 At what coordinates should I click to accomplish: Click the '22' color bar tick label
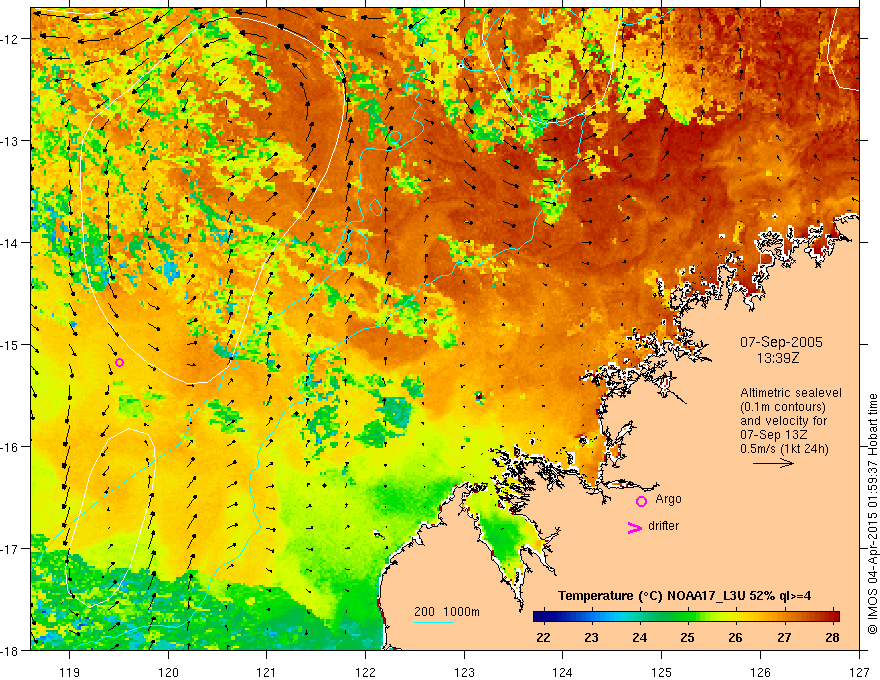coord(543,637)
